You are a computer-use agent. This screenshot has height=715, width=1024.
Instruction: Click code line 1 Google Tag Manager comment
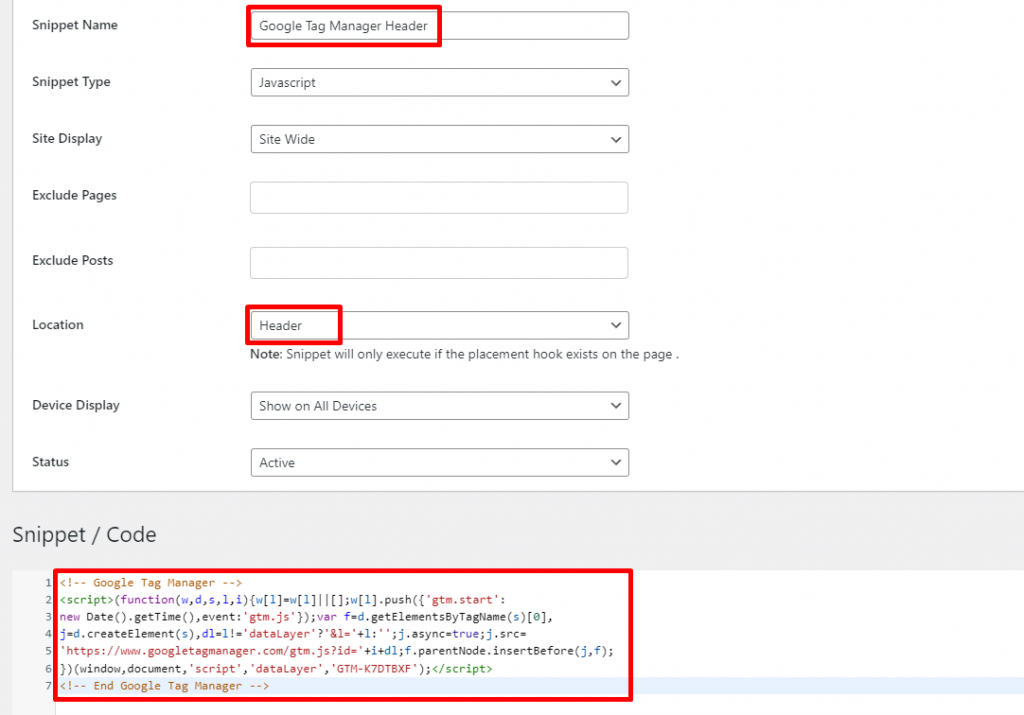(151, 582)
